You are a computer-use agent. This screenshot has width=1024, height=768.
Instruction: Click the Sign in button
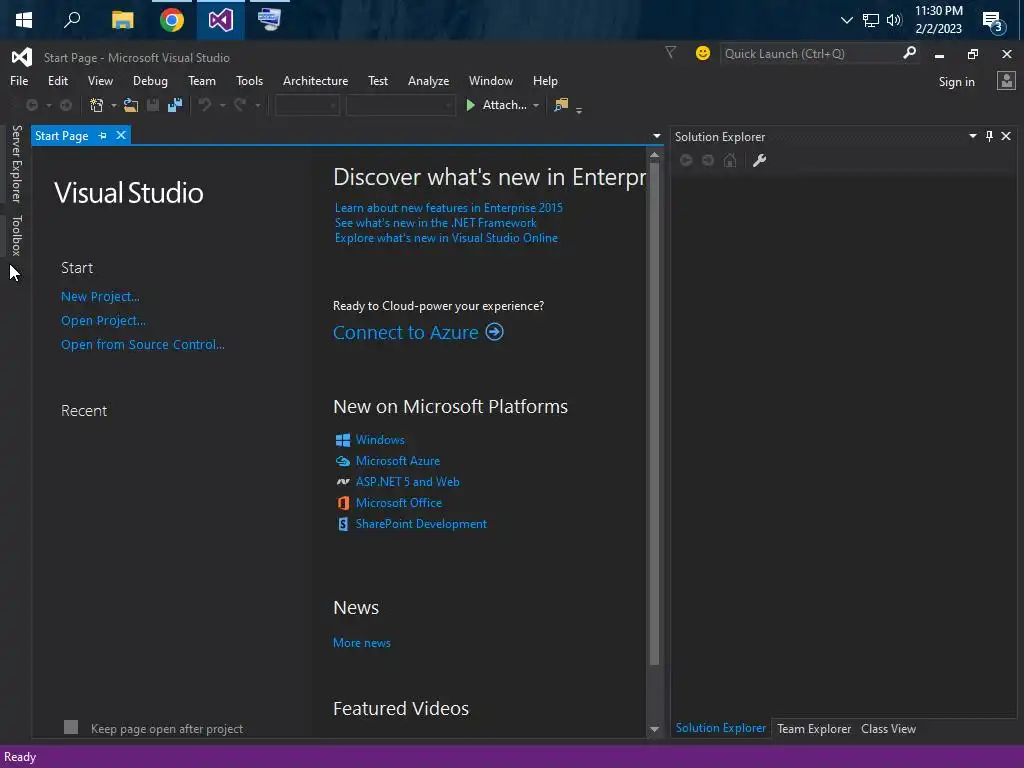956,82
